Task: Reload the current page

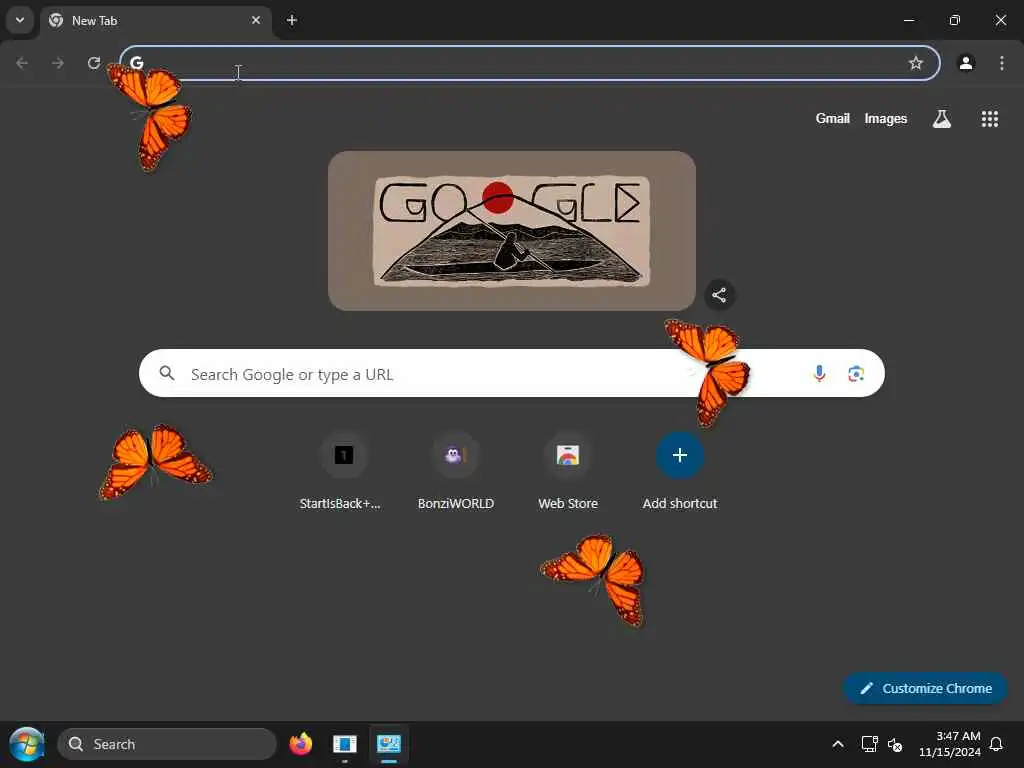Action: tap(94, 63)
